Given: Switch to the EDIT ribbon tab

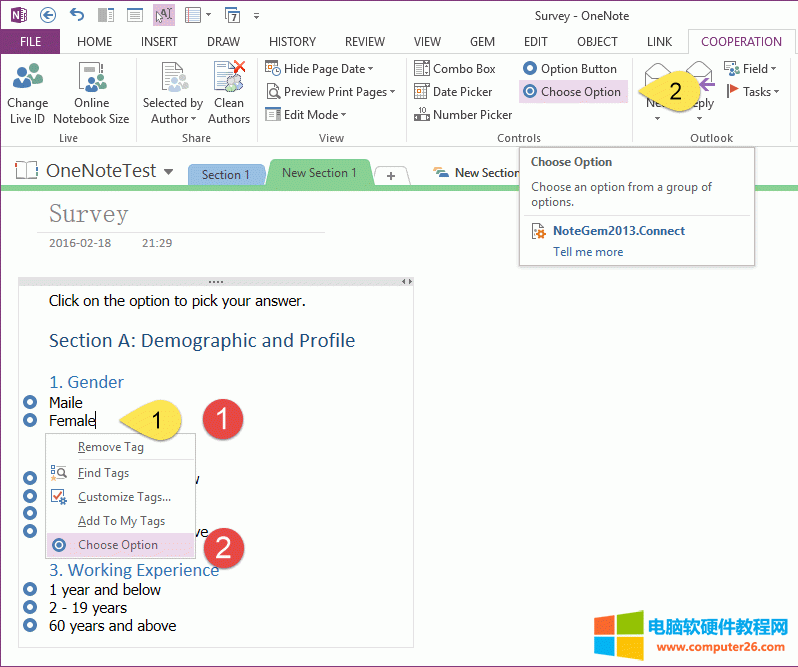Looking at the screenshot, I should click(x=535, y=42).
